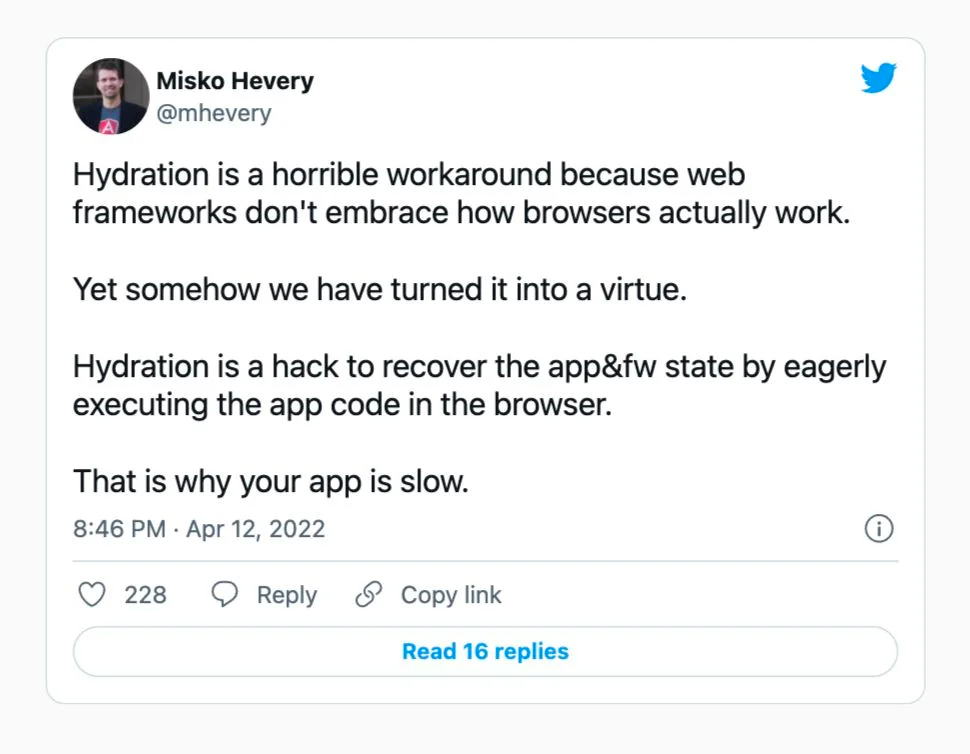Click "Yet somehow we have turned it" sentence
This screenshot has width=970, height=754.
[x=380, y=290]
